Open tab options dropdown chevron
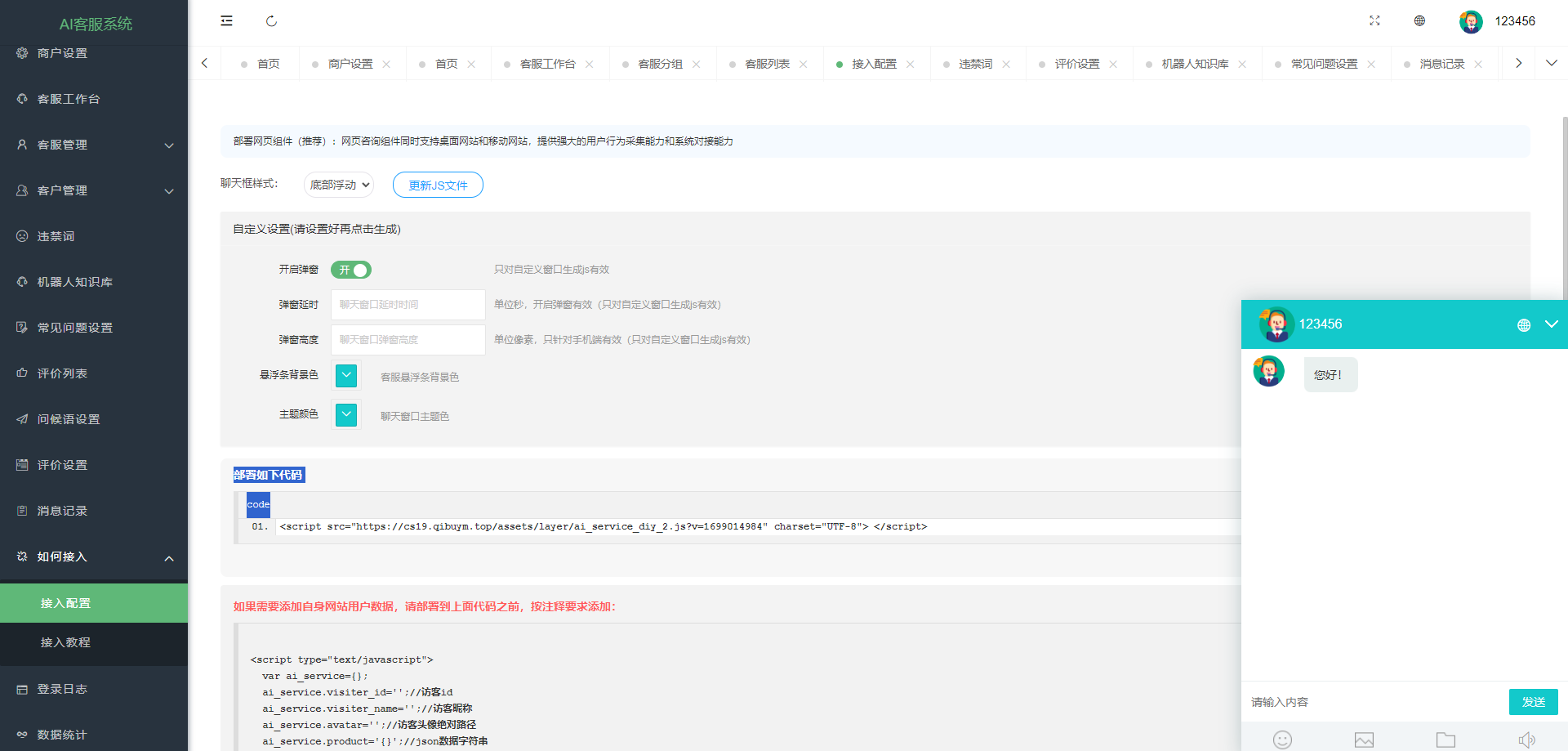 click(x=1552, y=63)
